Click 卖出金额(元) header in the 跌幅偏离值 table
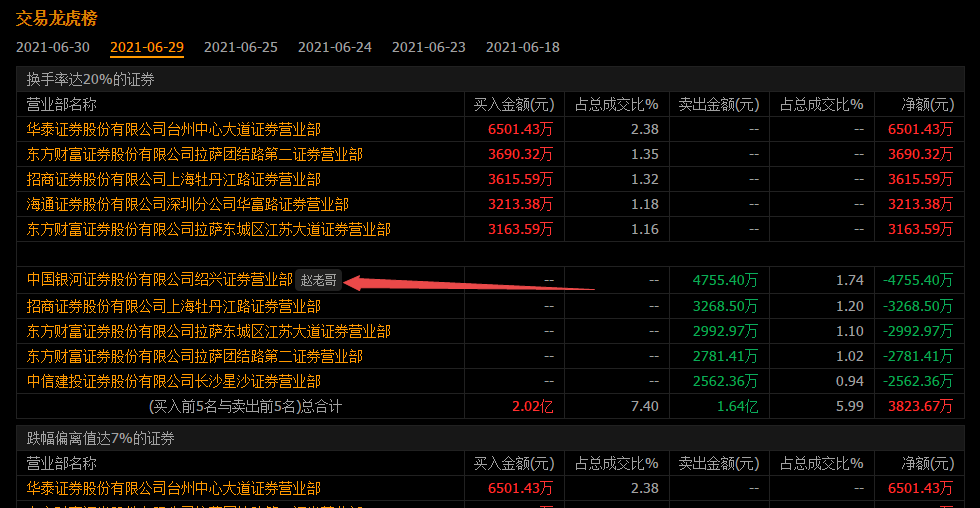Screen dimensions: 980x508 click(719, 464)
